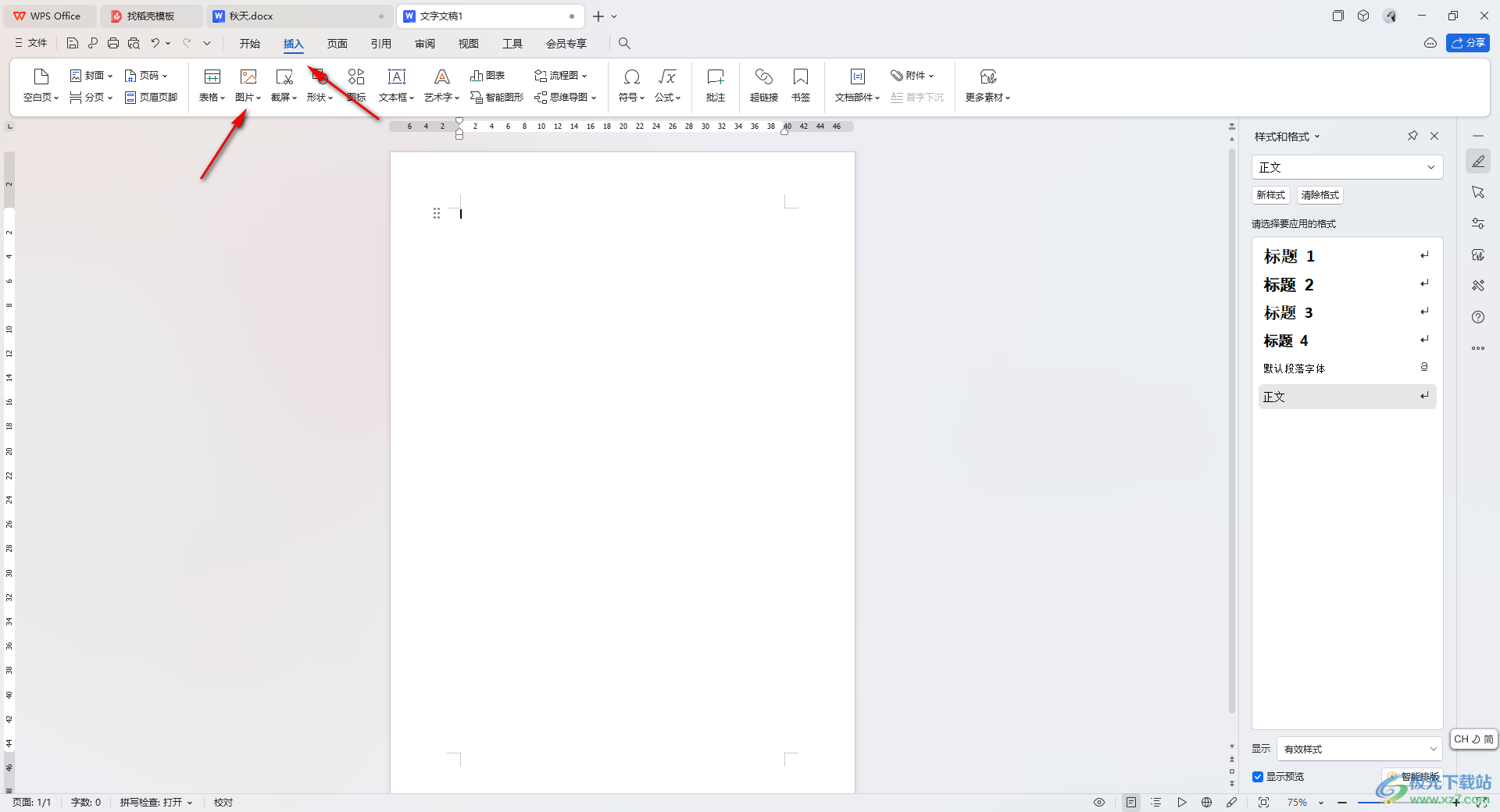1500x812 pixels.
Task: Switch to the 页面 ribbon tab
Action: (x=337, y=44)
